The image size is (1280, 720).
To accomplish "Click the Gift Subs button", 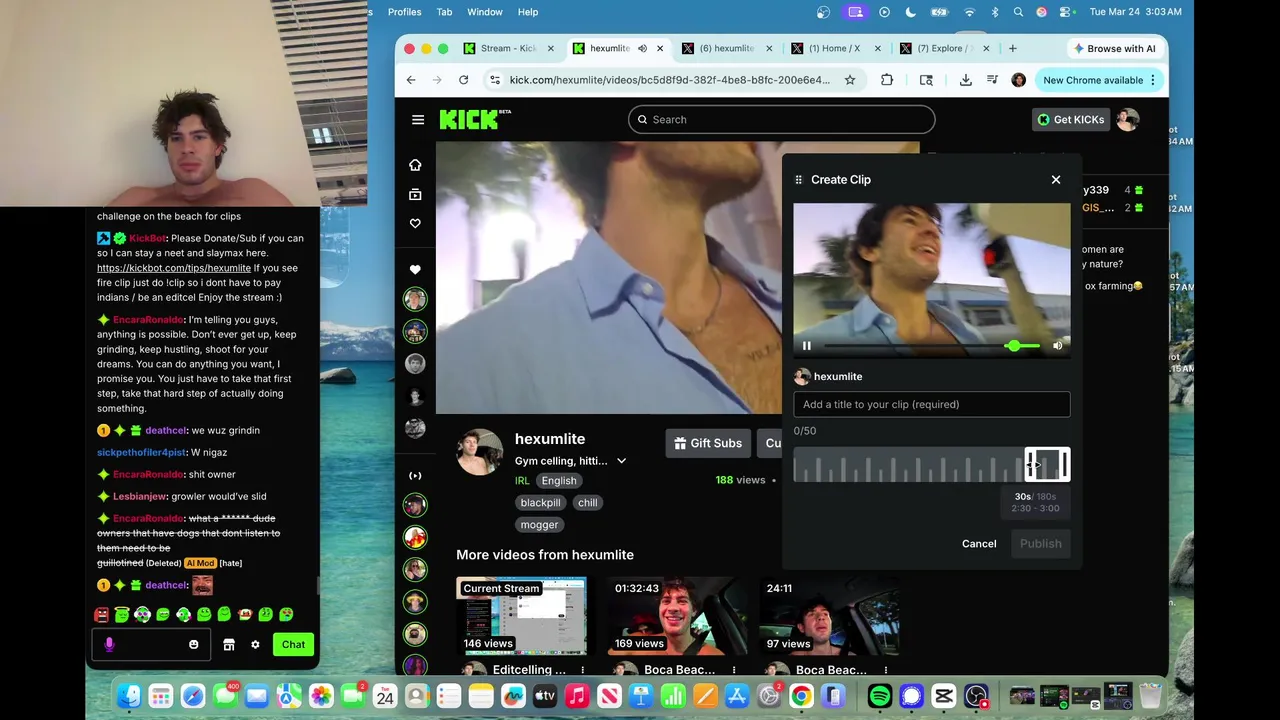I will pyautogui.click(x=708, y=443).
